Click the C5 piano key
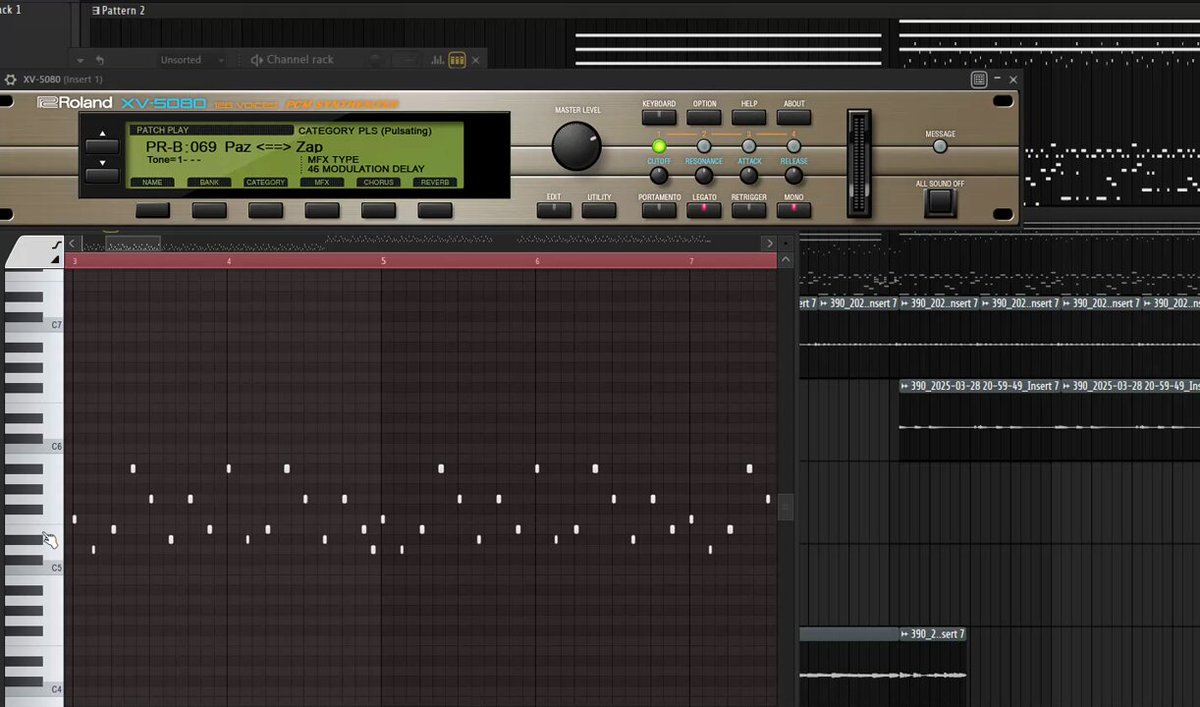The height and width of the screenshot is (707, 1200). coord(35,568)
